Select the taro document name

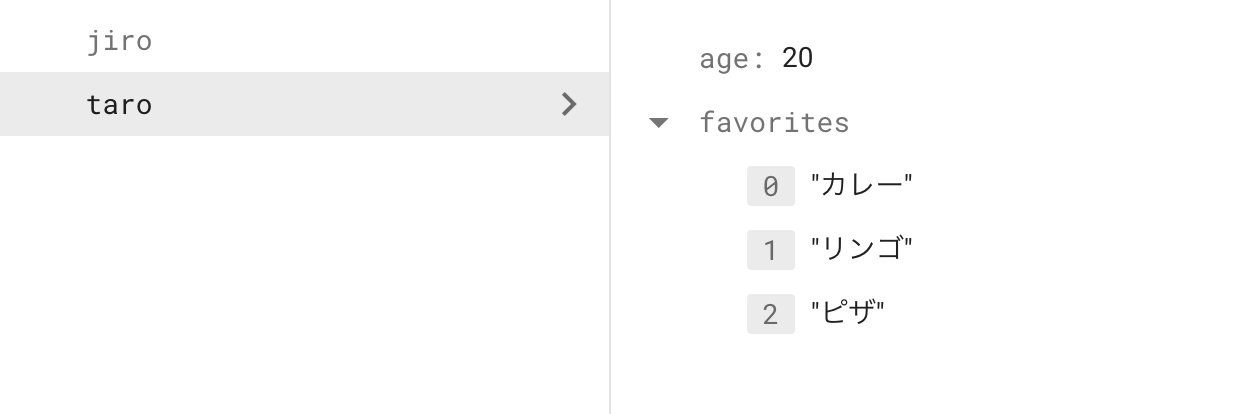(x=119, y=105)
